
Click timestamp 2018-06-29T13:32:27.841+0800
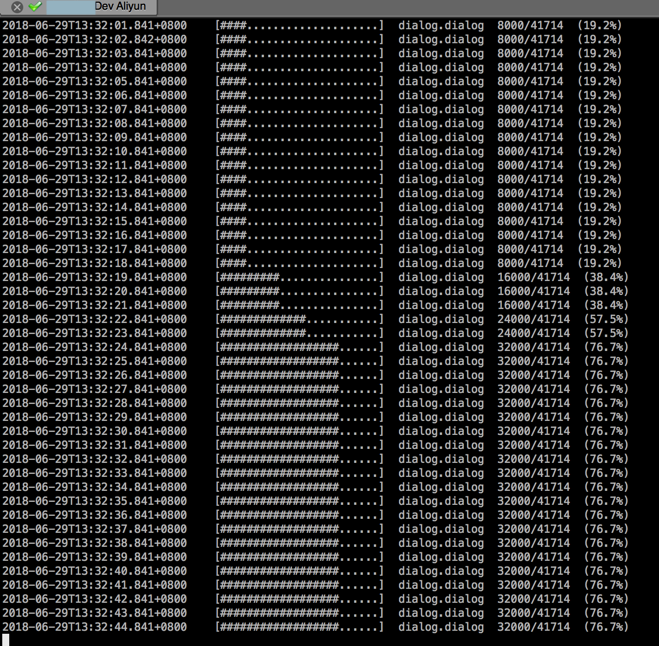95,389
